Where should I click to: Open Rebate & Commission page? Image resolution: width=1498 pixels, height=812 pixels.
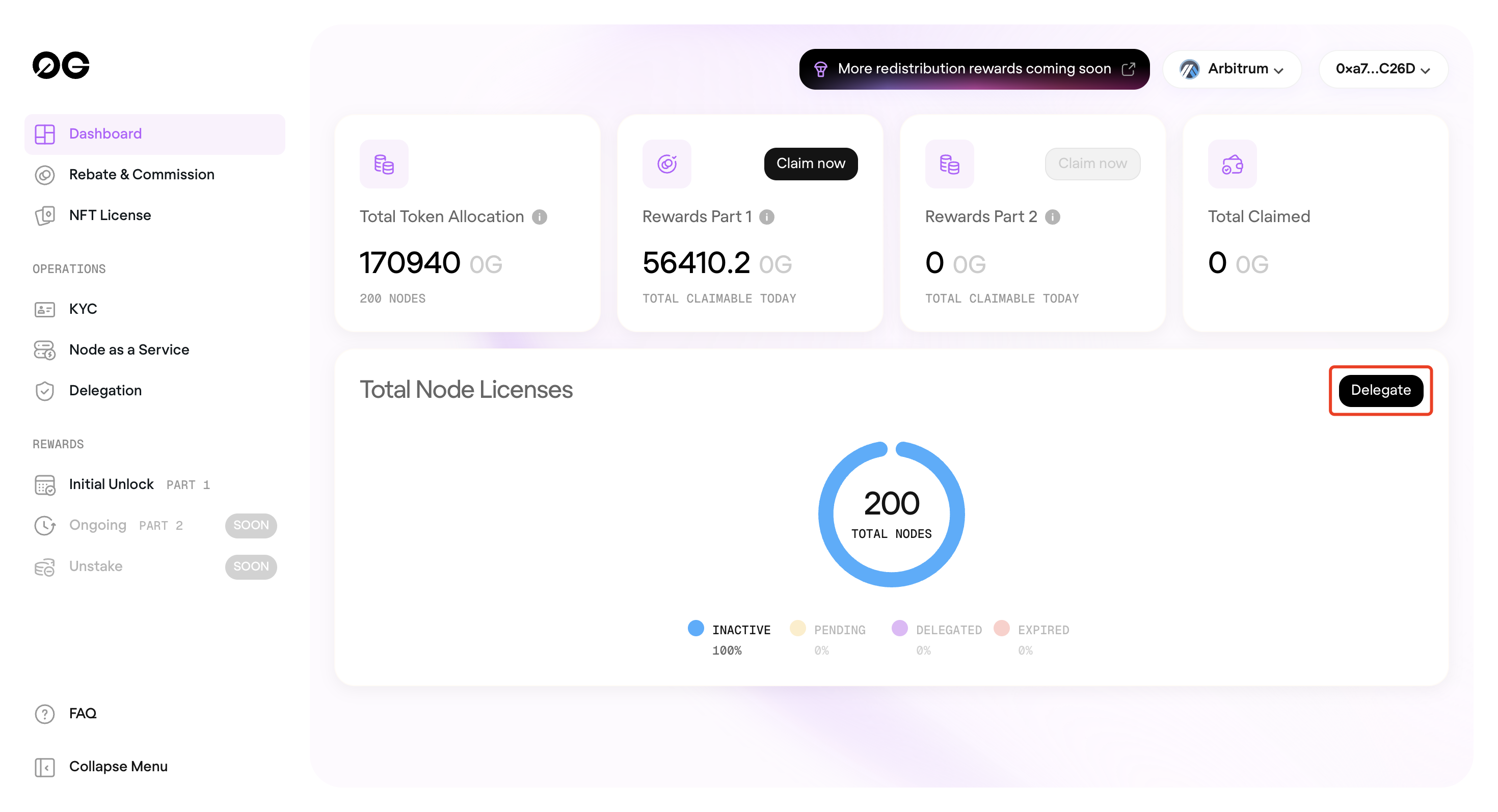click(155, 175)
